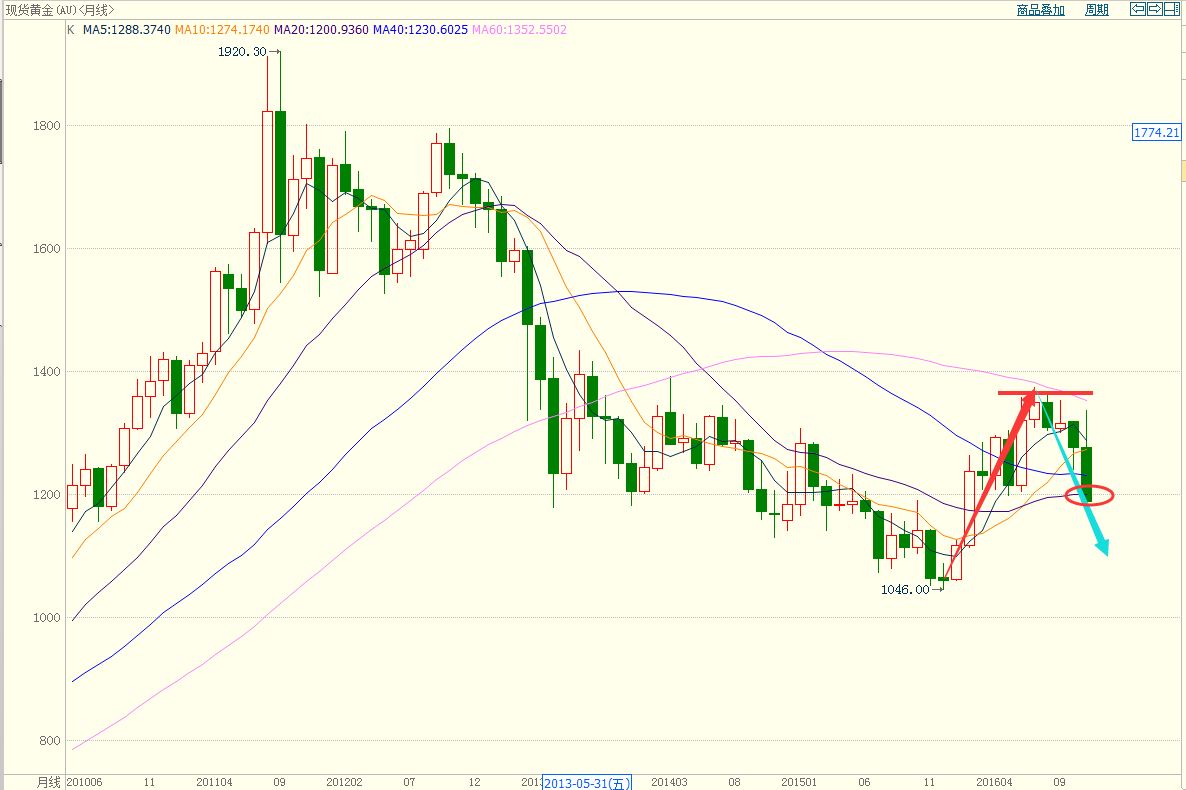Click the left arrow navigation icon
This screenshot has height=790, width=1186.
[x=1138, y=9]
